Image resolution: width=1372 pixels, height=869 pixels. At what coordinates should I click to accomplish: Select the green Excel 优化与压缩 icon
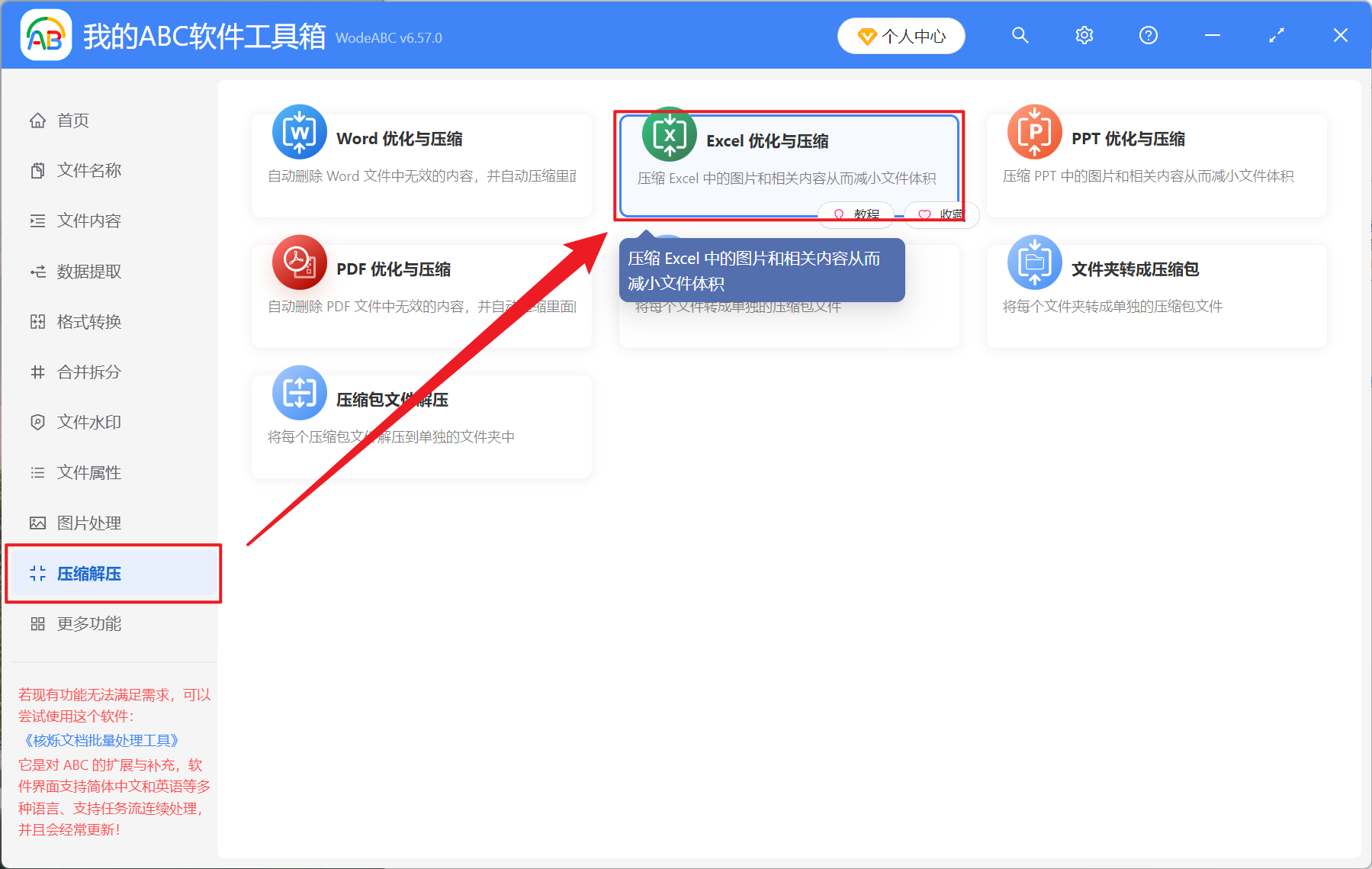(670, 134)
